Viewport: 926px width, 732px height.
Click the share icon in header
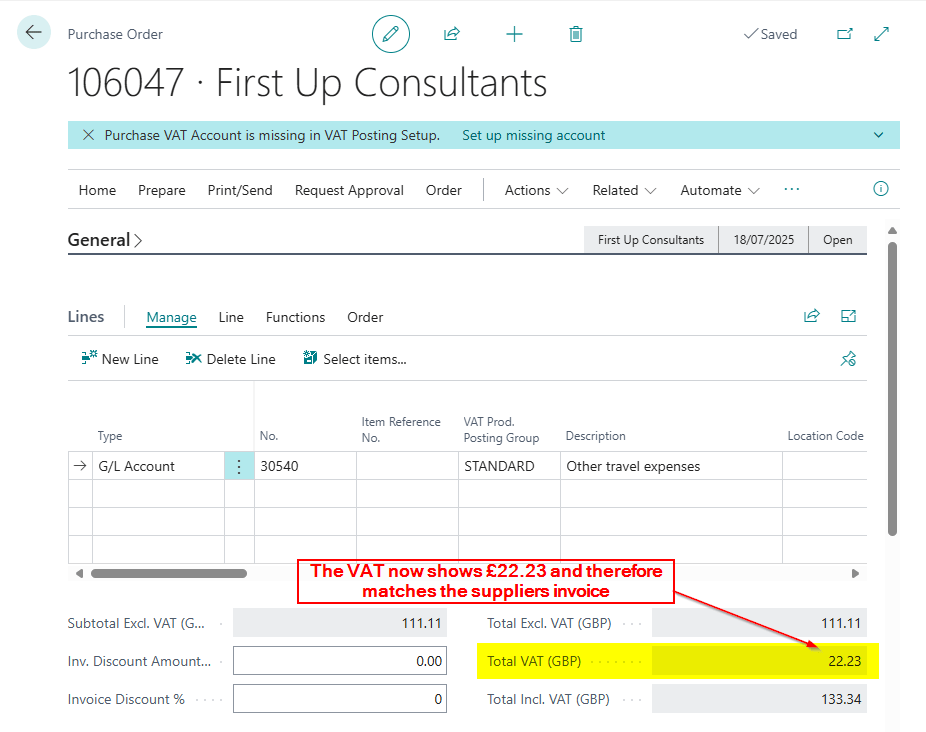452,34
